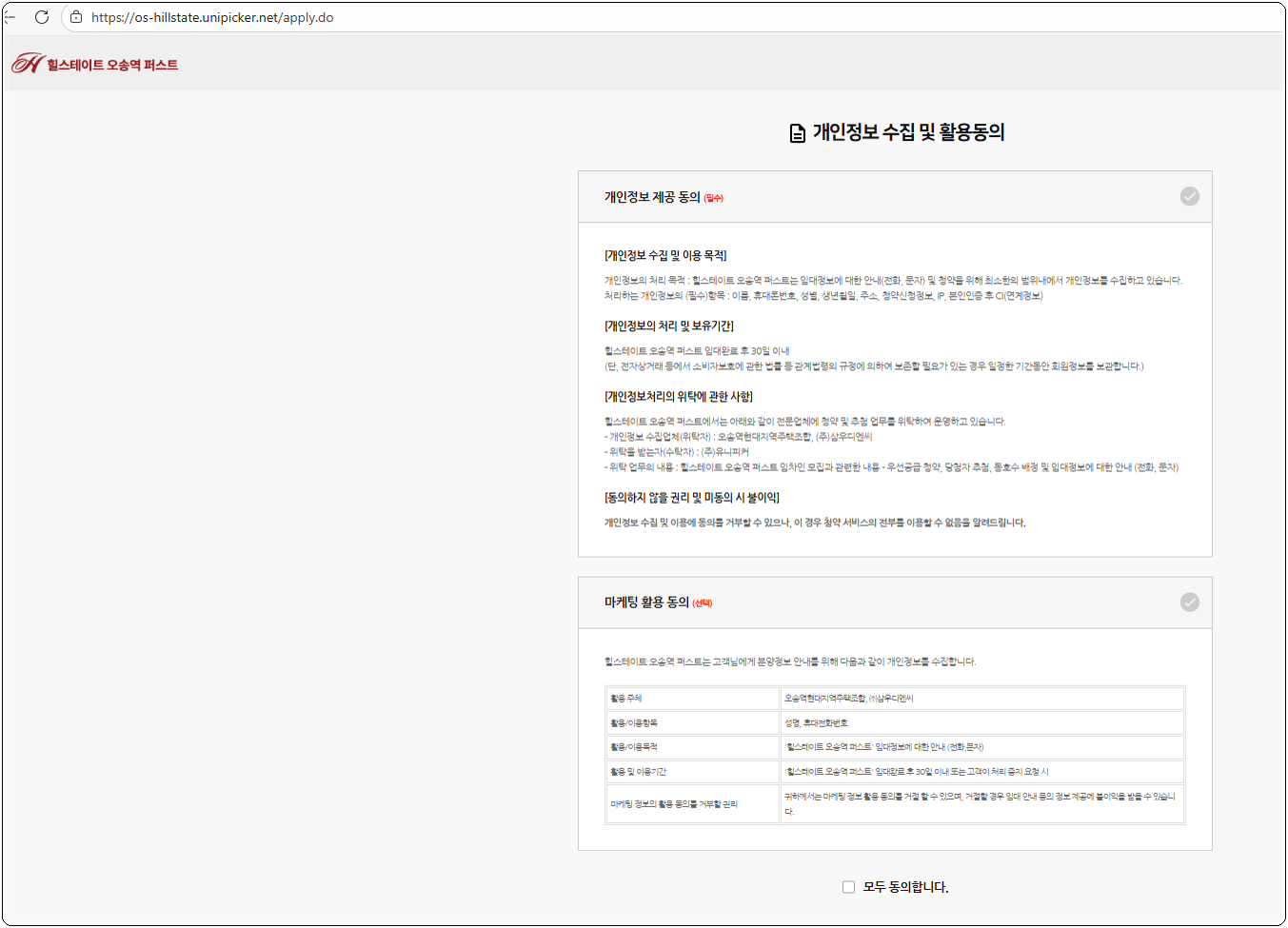
Task: Click the document icon beside 개인정보 수집 및 활용동의
Action: coord(798,133)
